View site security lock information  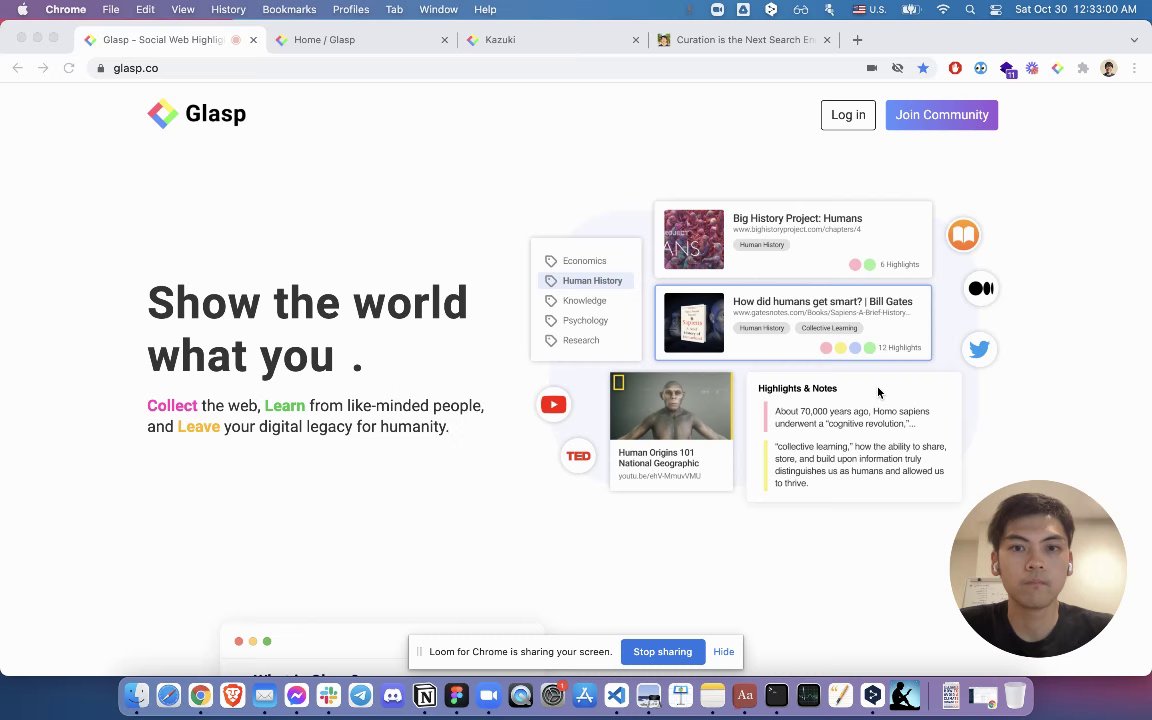tap(101, 68)
